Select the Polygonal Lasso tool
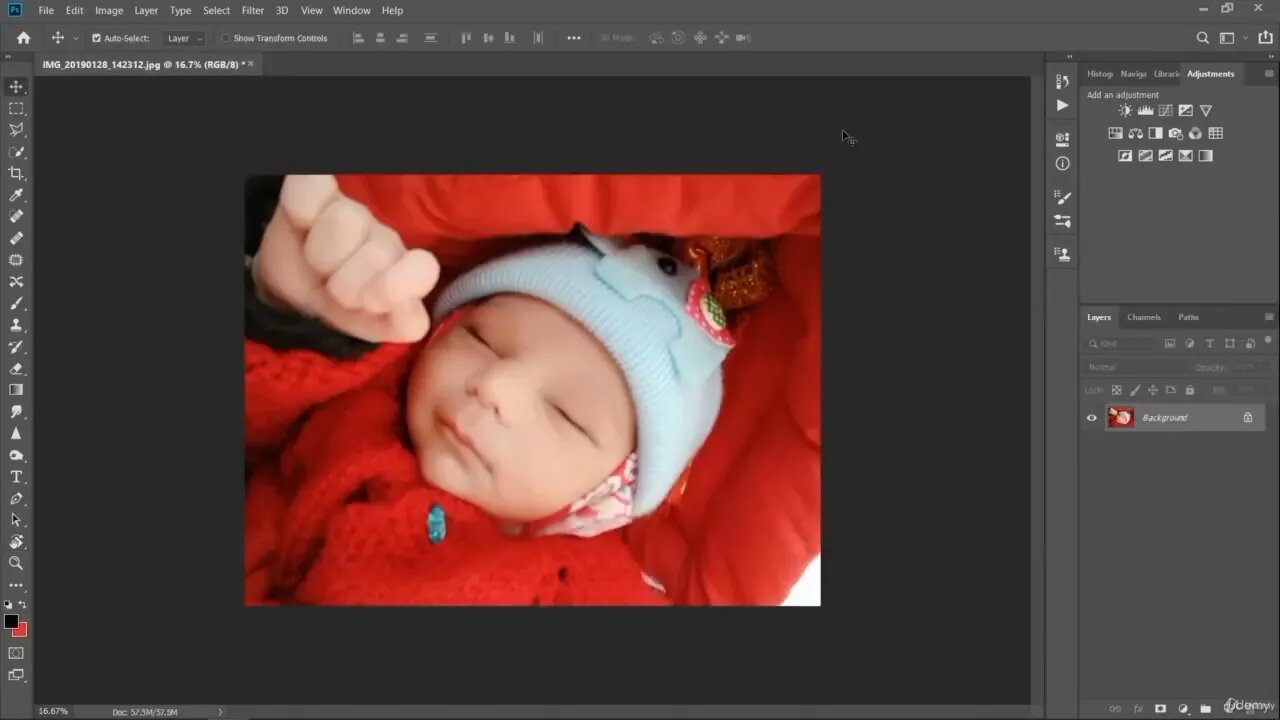Viewport: 1280px width, 720px height. (16, 130)
